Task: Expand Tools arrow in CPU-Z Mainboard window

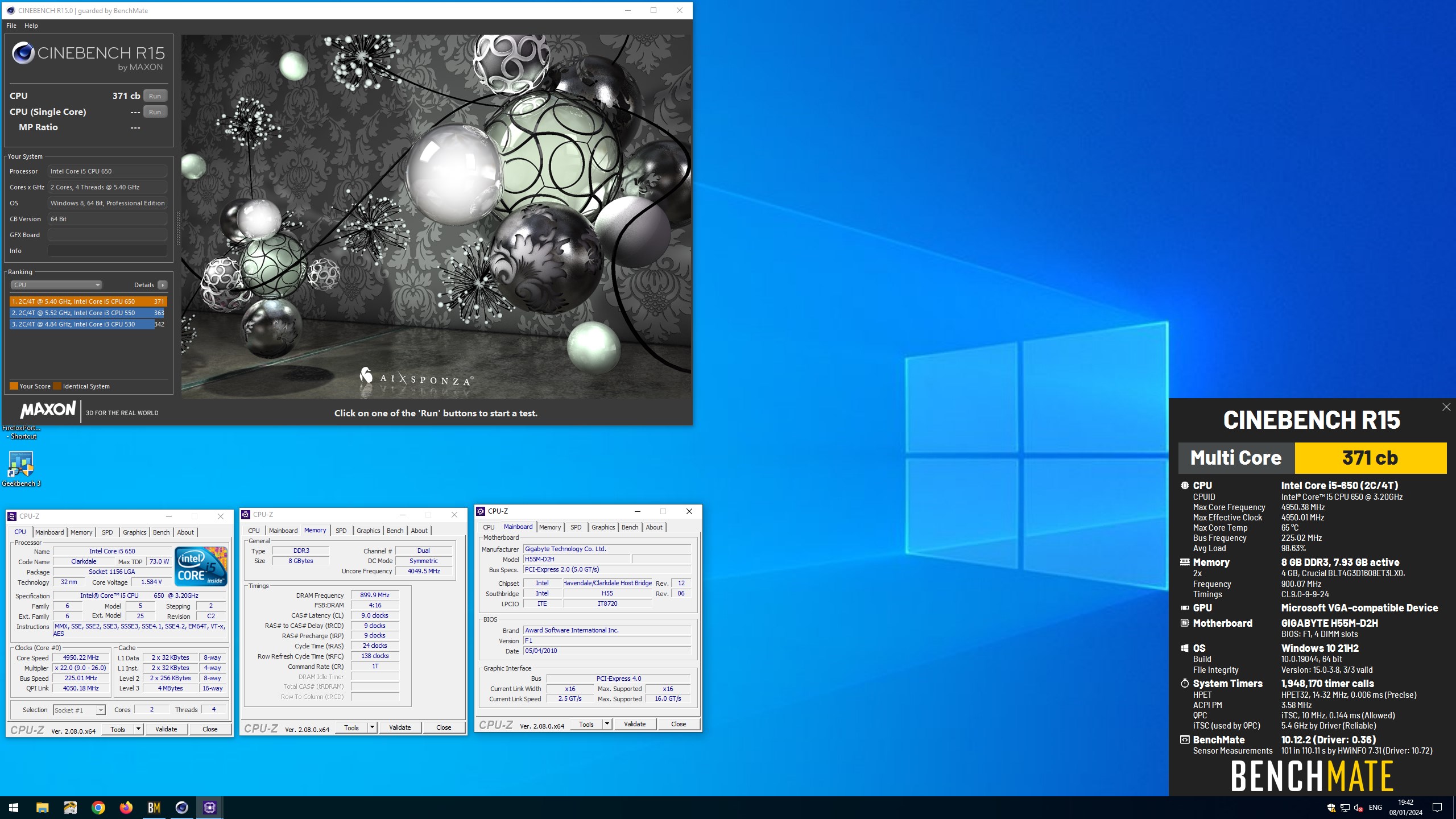Action: [607, 724]
